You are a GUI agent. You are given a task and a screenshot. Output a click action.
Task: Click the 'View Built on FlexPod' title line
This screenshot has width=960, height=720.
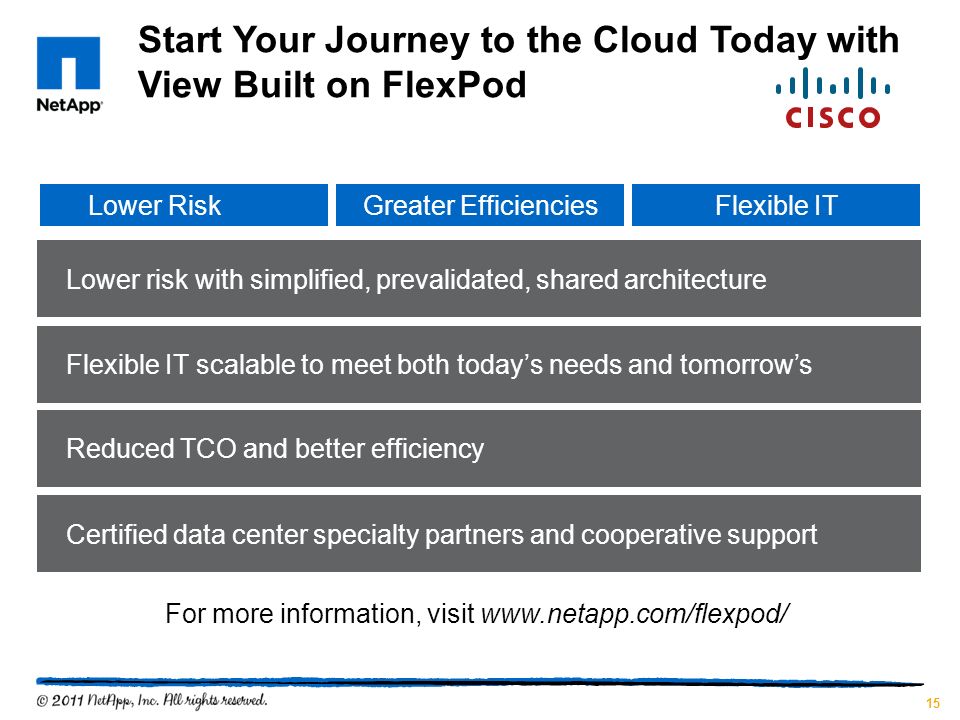332,84
